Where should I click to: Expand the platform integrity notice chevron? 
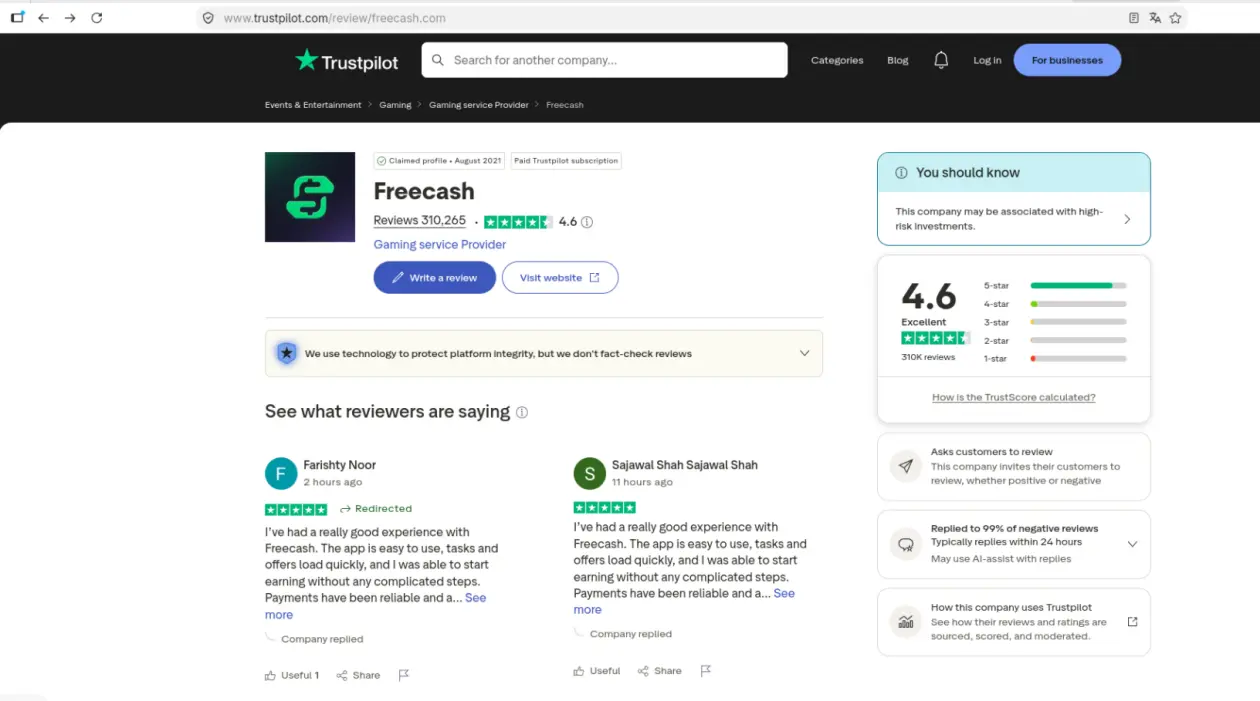804,353
